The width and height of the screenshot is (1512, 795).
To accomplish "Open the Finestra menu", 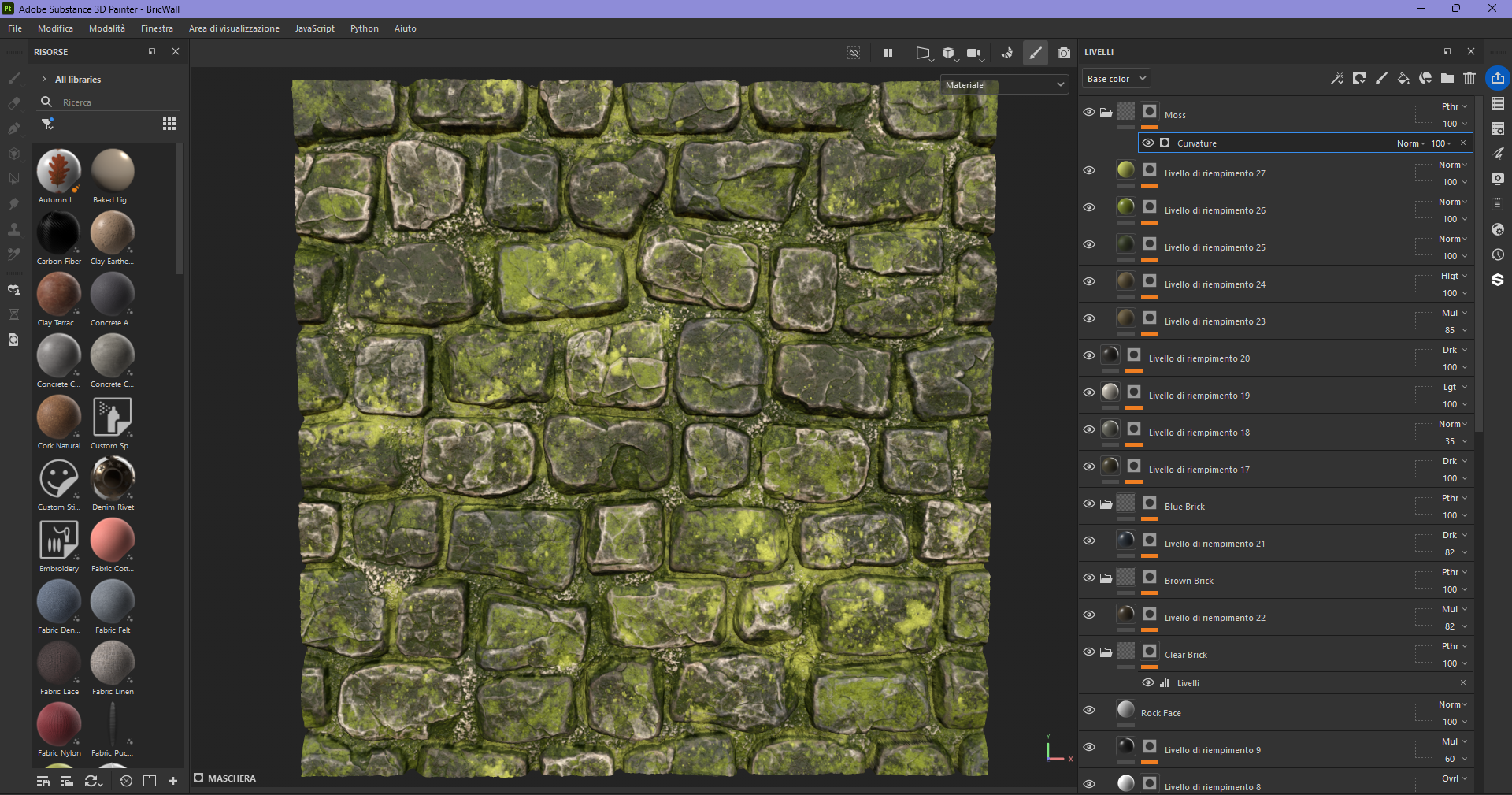I will (x=157, y=28).
